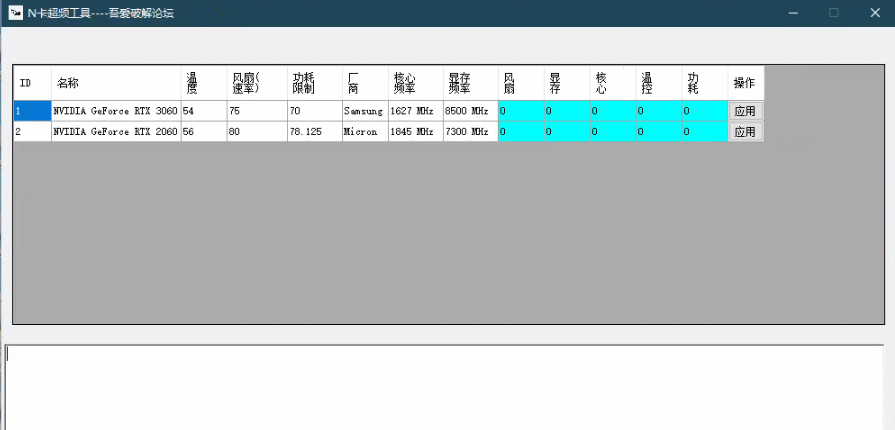This screenshot has height=430, width=895.
Task: Click the 厂商 column header
Action: pyautogui.click(x=365, y=83)
